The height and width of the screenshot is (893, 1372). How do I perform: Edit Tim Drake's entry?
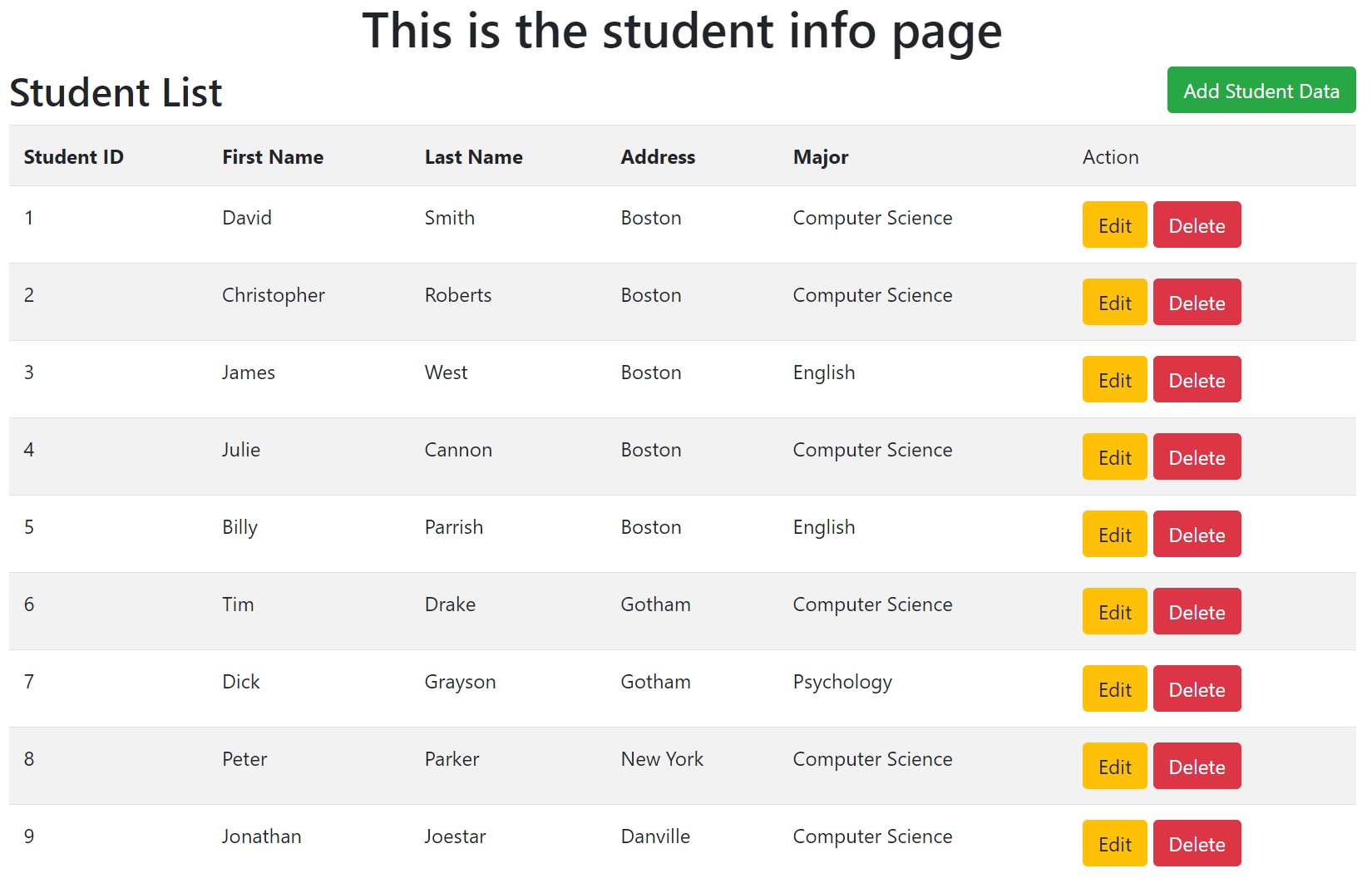click(x=1114, y=611)
